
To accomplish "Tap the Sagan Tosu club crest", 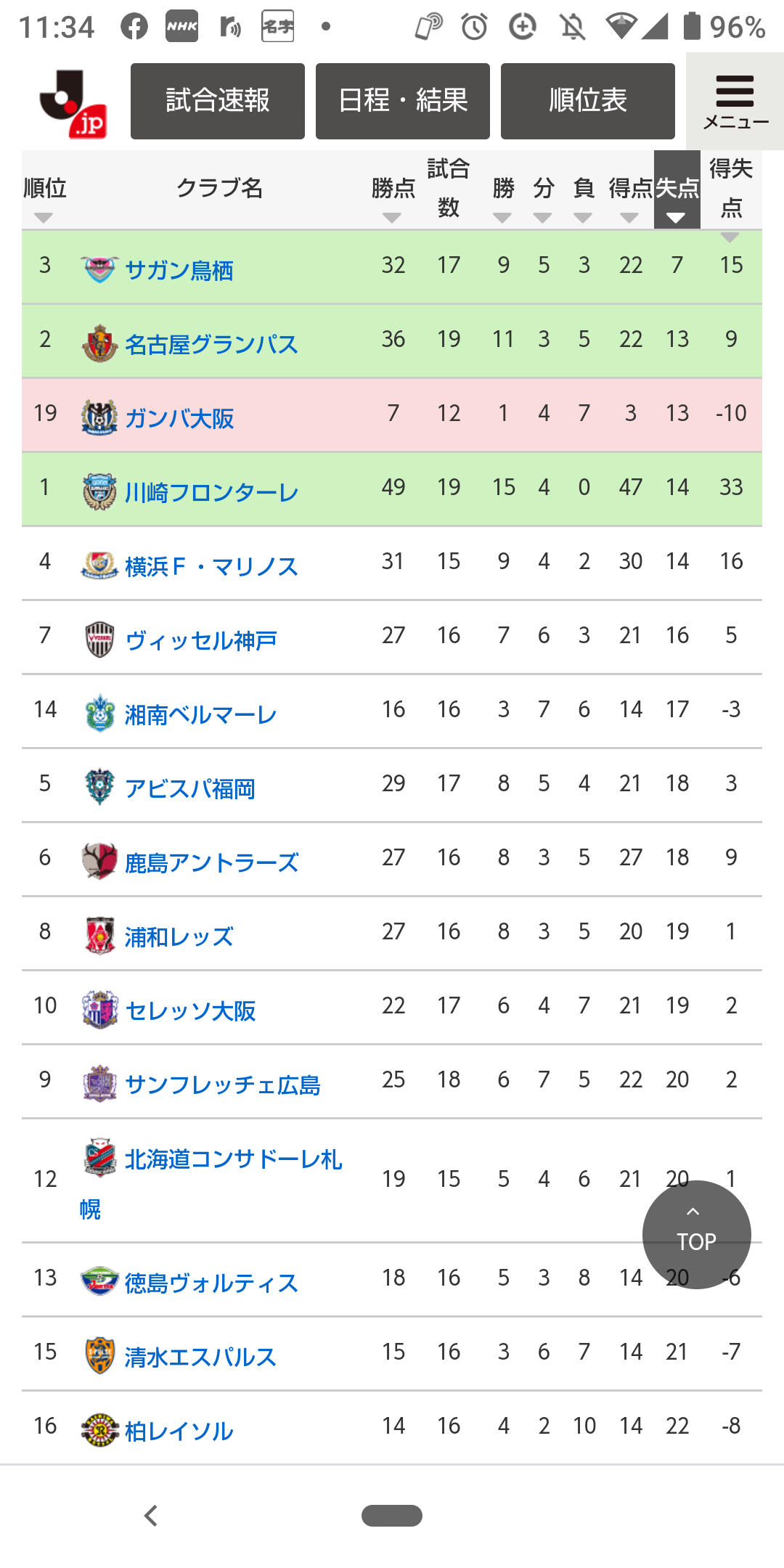I will tap(99, 269).
